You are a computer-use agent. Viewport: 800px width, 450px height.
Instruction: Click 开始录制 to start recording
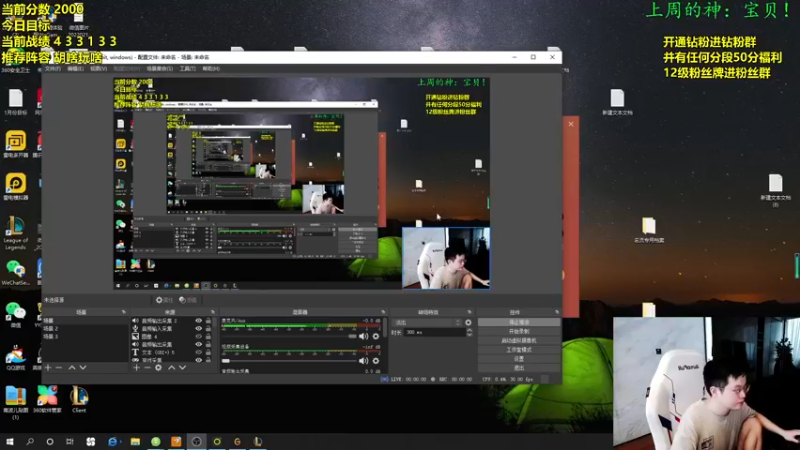519,332
